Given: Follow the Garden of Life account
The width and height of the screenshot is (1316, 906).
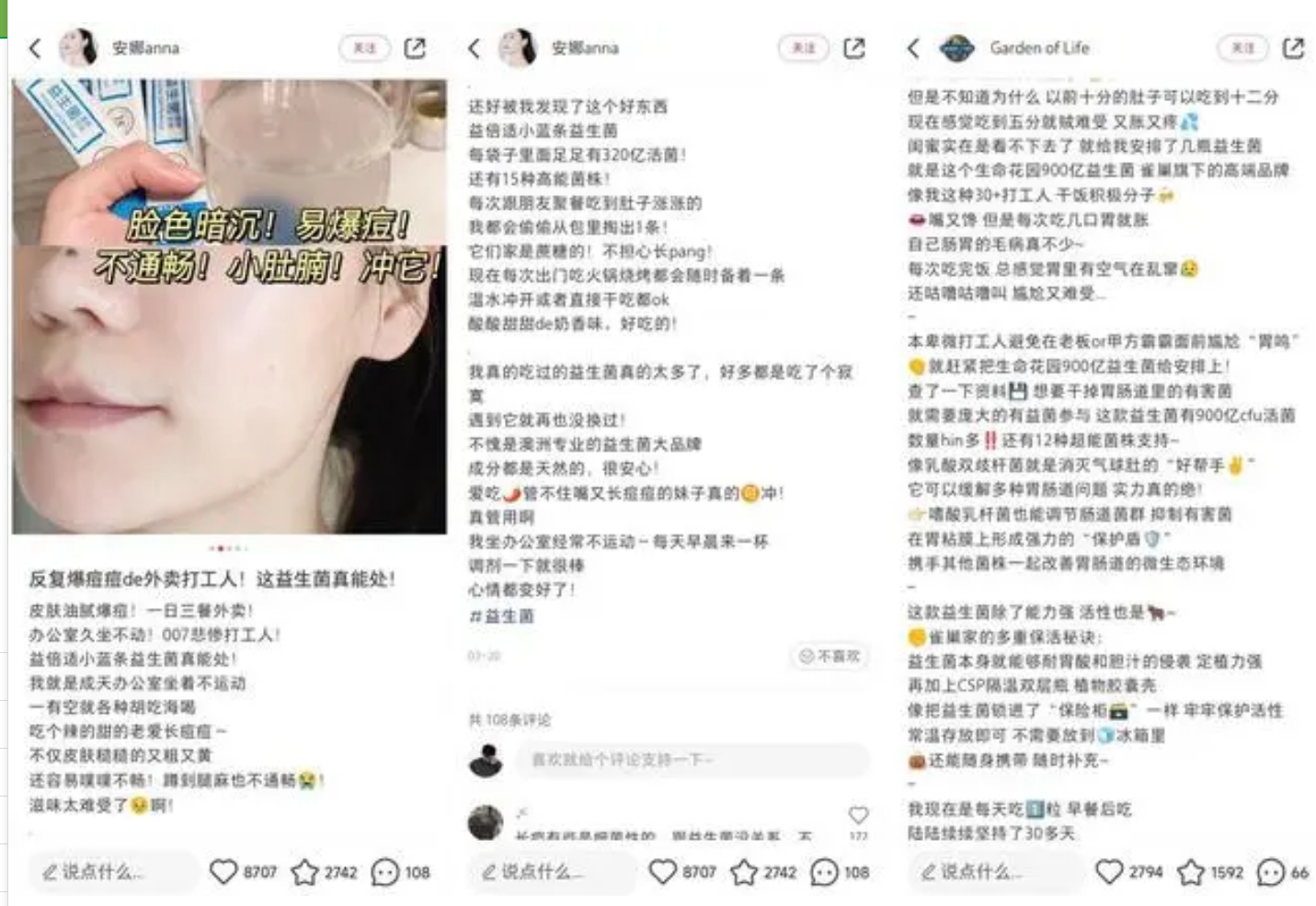Looking at the screenshot, I should 1243,48.
